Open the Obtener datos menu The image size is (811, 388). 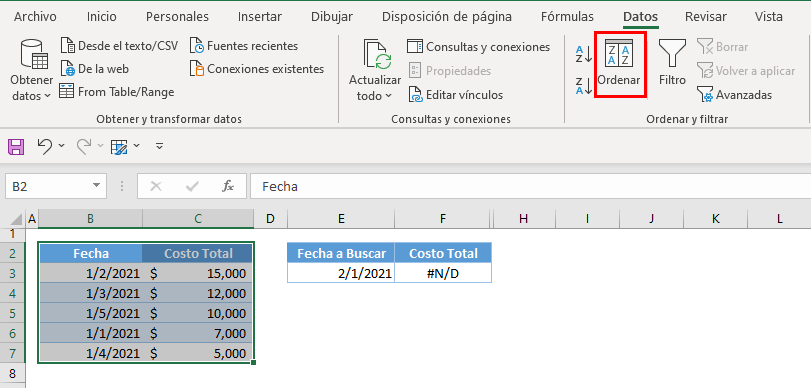click(32, 70)
